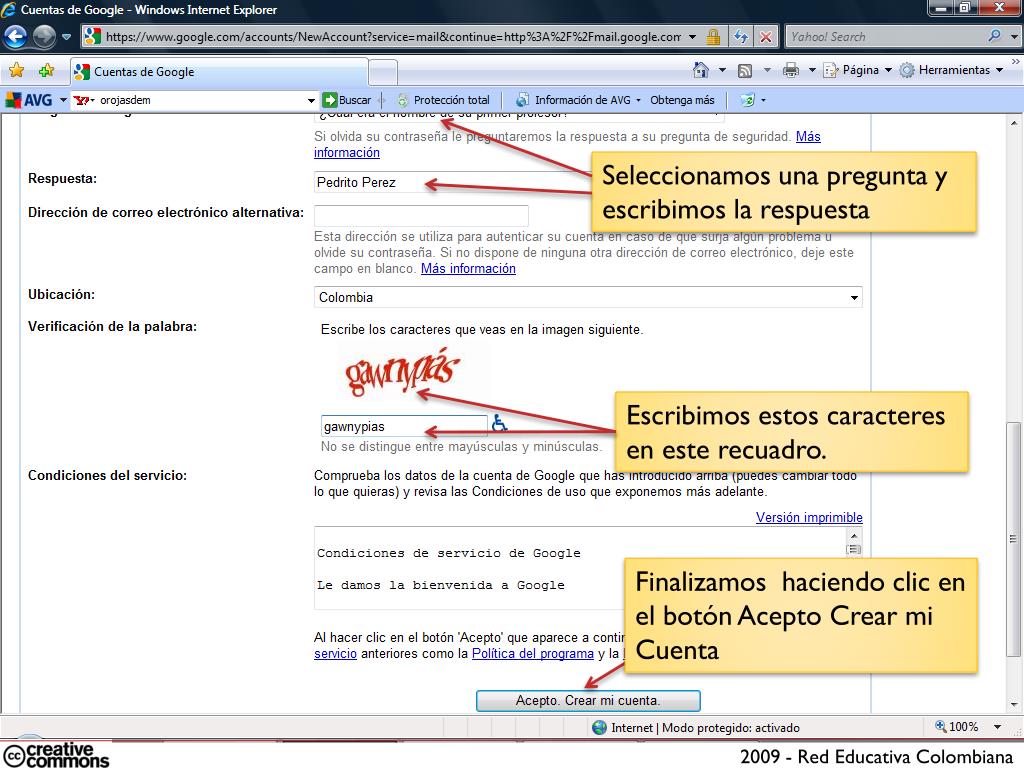Screen dimensions: 1024x768
Task: Click the Home icon in command bar
Action: pyautogui.click(x=701, y=70)
